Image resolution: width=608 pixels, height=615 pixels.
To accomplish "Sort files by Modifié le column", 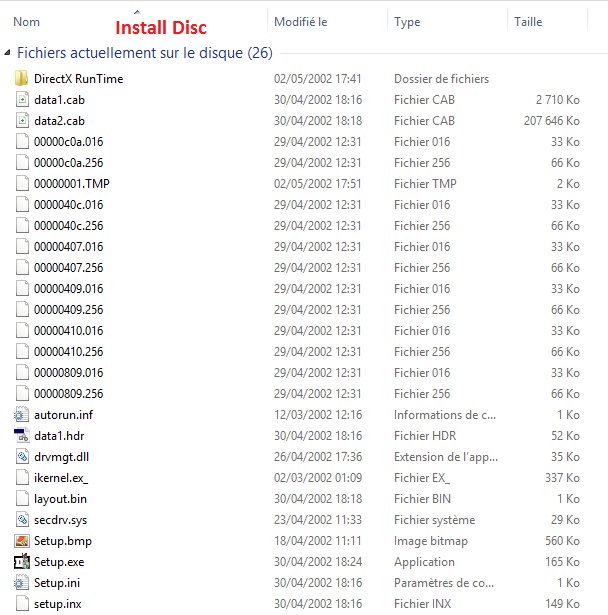I will pyautogui.click(x=300, y=22).
